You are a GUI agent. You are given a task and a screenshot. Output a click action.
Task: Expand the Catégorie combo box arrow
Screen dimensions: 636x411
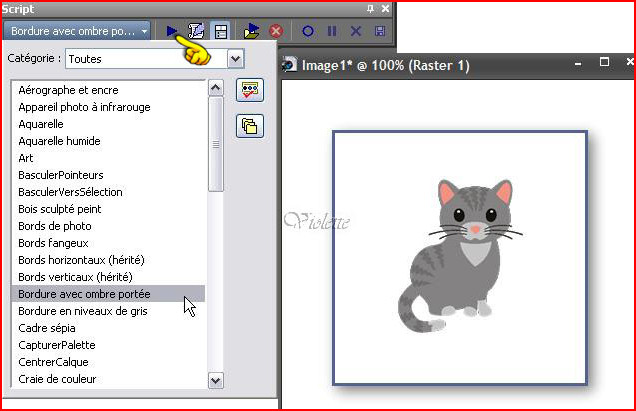point(235,59)
